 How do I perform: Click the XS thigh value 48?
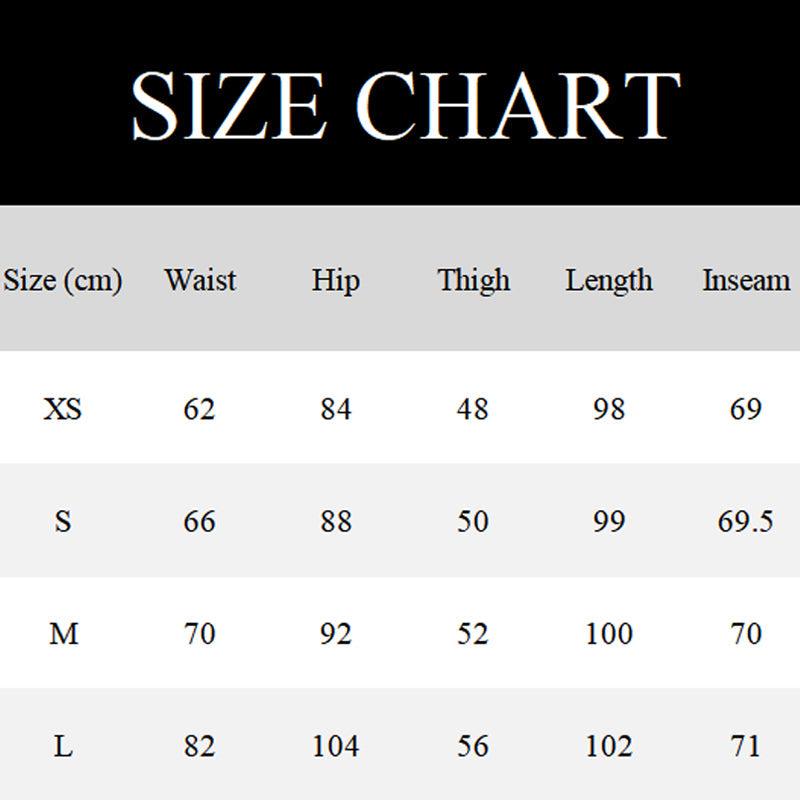click(472, 409)
